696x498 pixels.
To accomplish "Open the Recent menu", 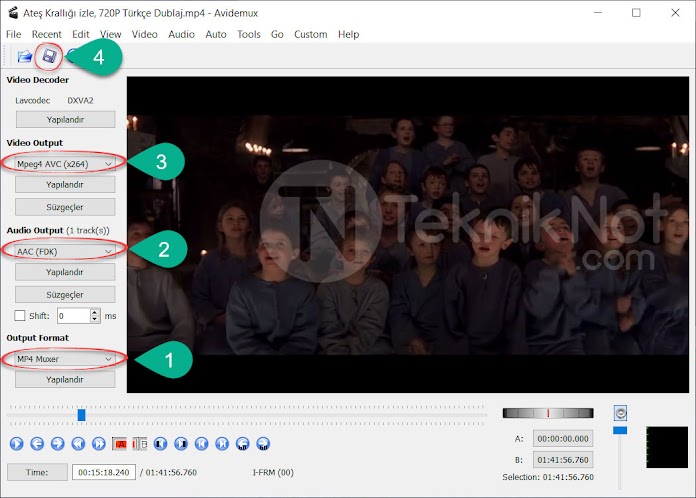I will pyautogui.click(x=47, y=34).
